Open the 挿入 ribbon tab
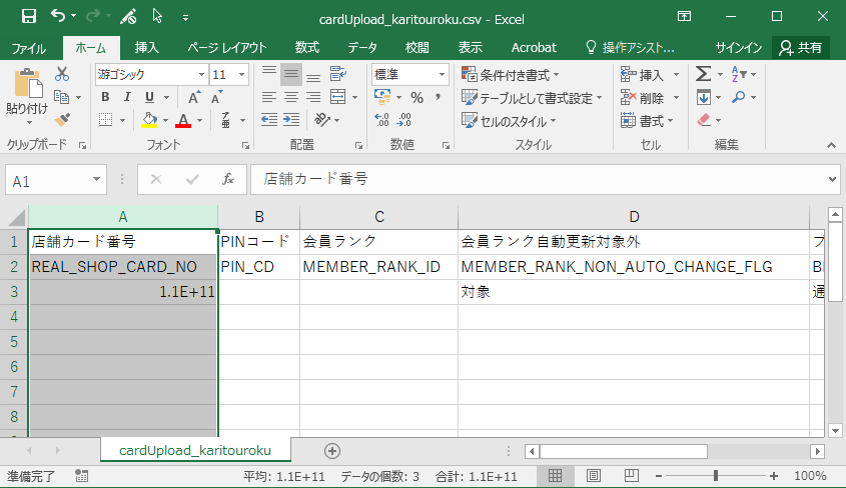The height and width of the screenshot is (488, 846). 147,47
